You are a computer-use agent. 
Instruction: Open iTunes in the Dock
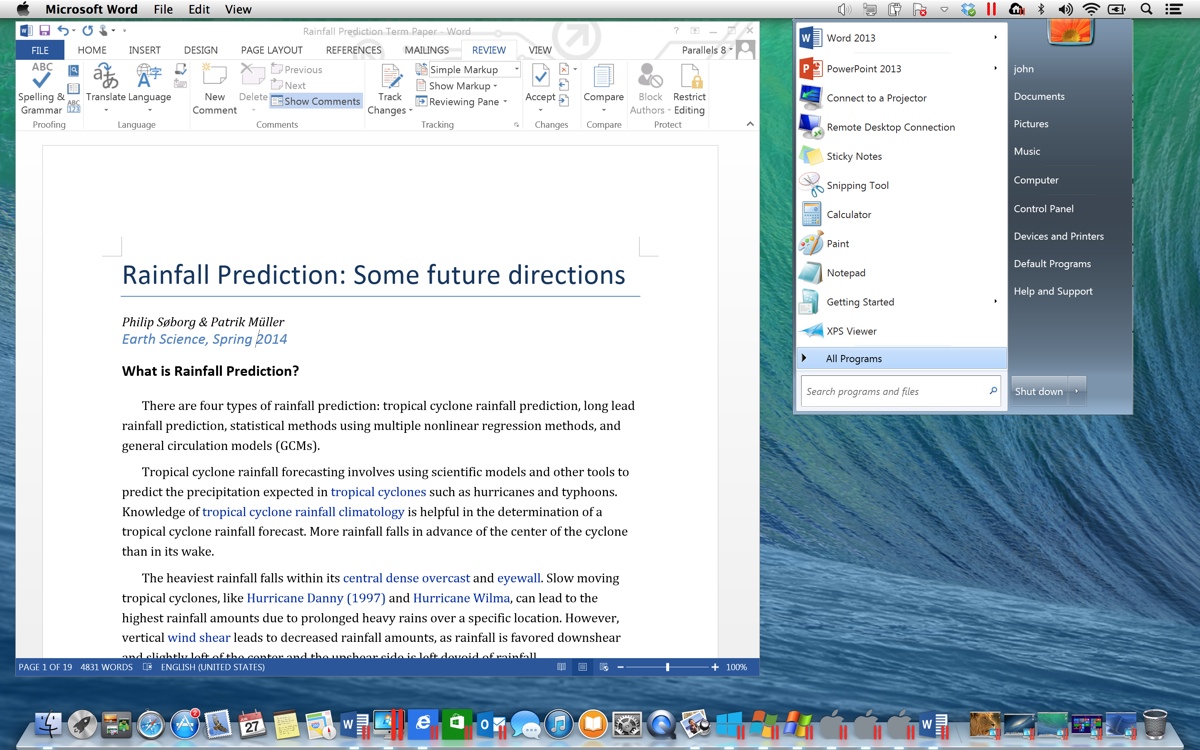pyautogui.click(x=559, y=724)
